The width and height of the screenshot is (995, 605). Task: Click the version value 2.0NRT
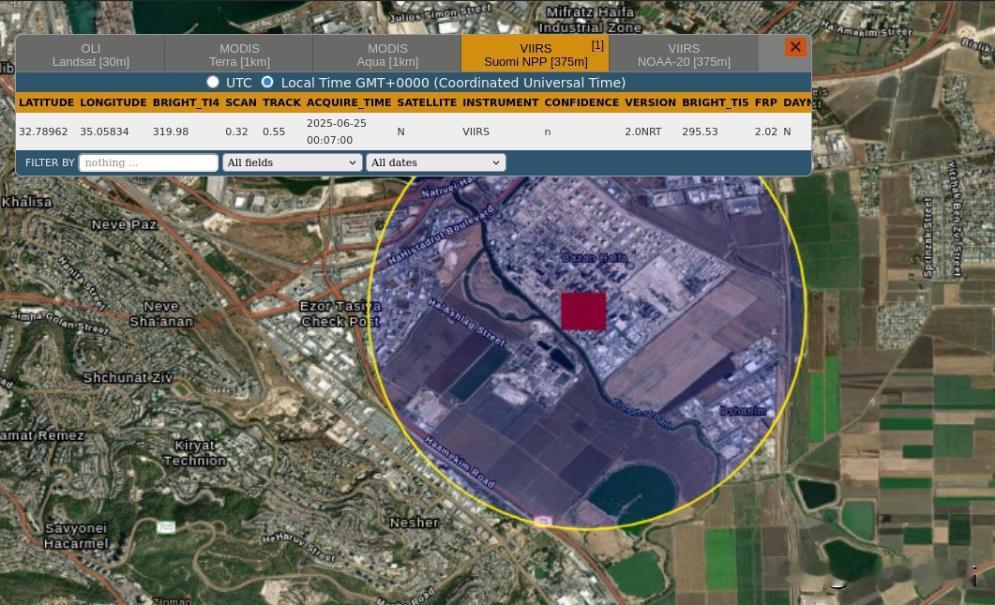pyautogui.click(x=643, y=131)
